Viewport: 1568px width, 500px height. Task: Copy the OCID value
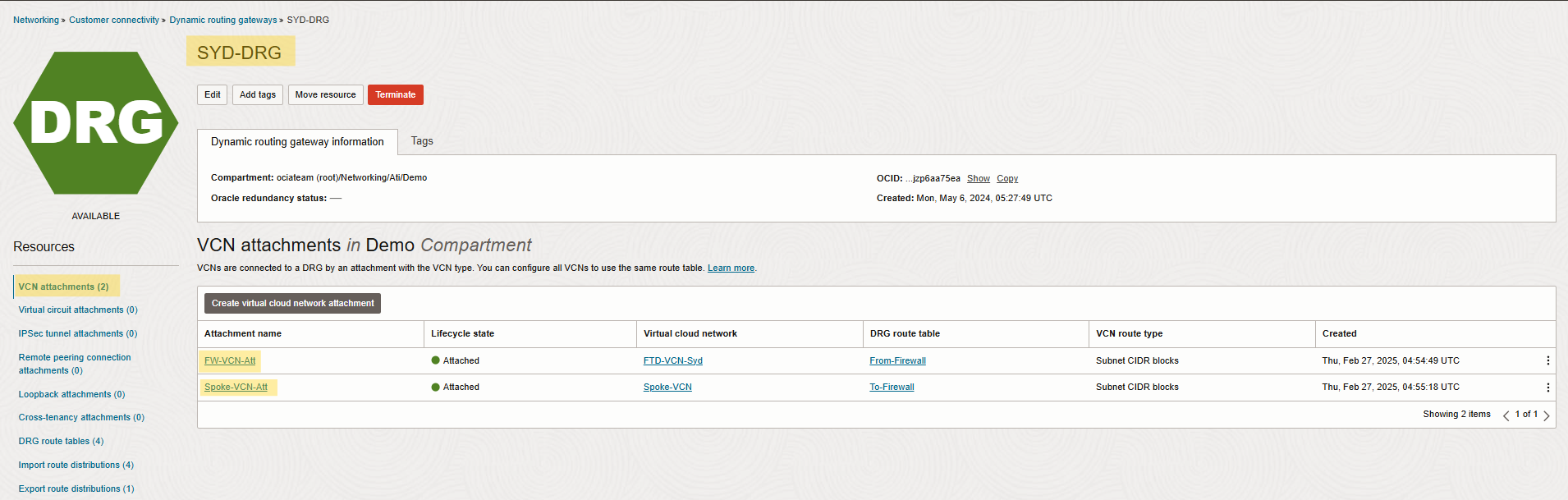(1006, 179)
